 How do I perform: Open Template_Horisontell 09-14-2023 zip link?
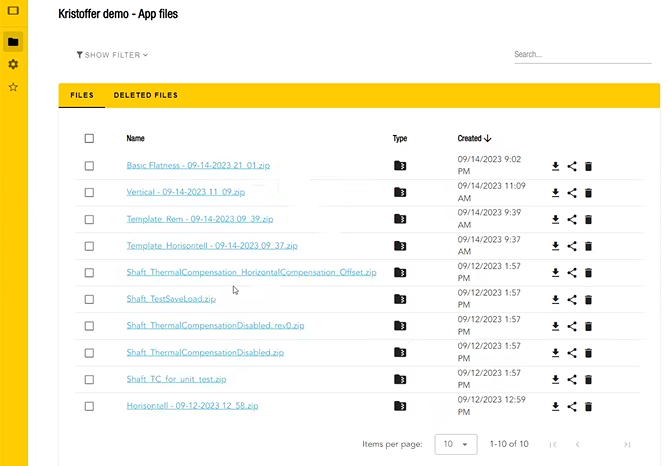[211, 246]
